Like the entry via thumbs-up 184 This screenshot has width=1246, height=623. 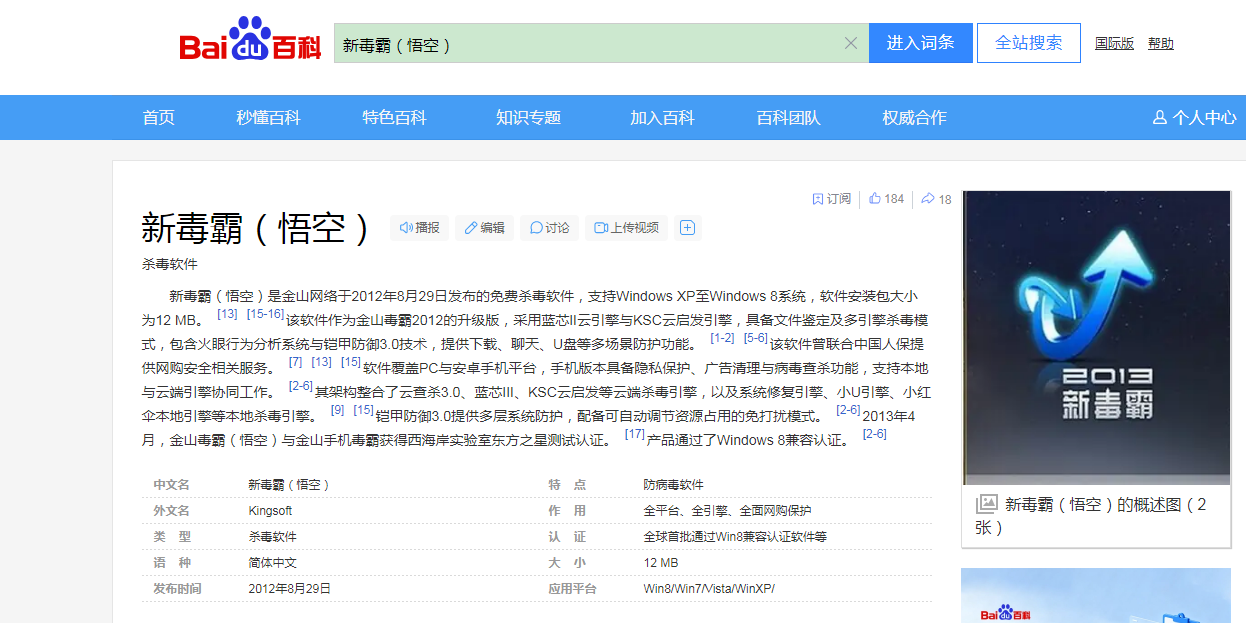tap(886, 199)
